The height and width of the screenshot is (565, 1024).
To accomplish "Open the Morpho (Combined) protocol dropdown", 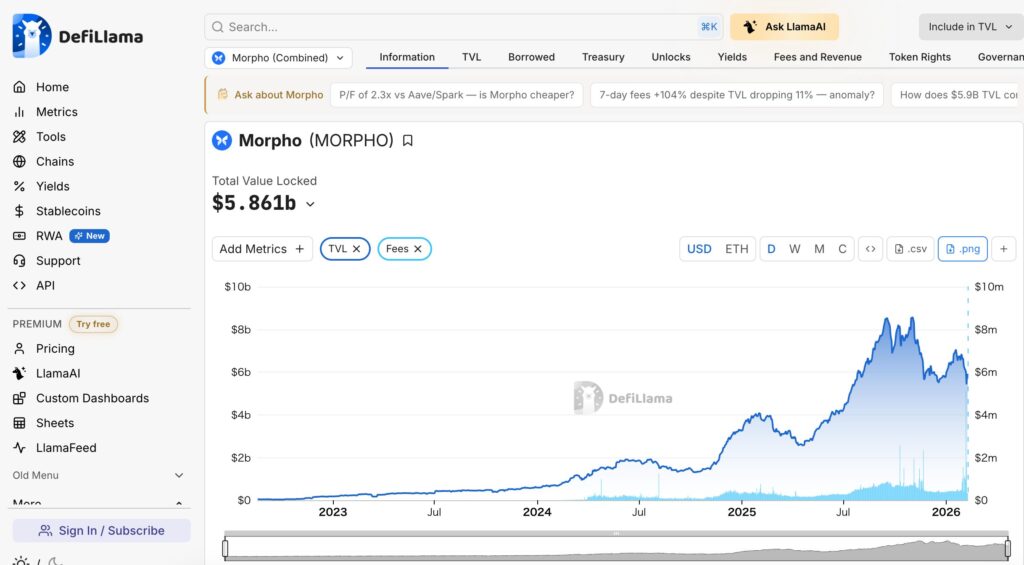I will coord(278,58).
